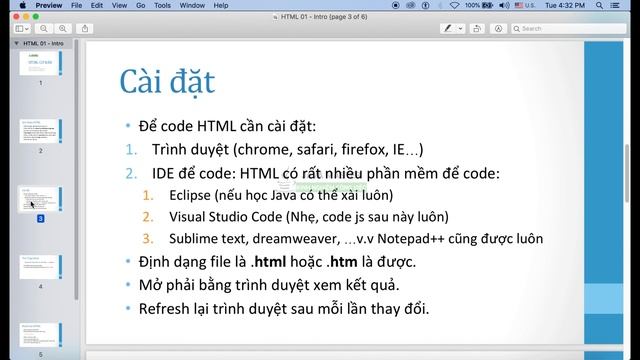Open the Help menu
Viewport: 640px width, 360px height.
220,5
